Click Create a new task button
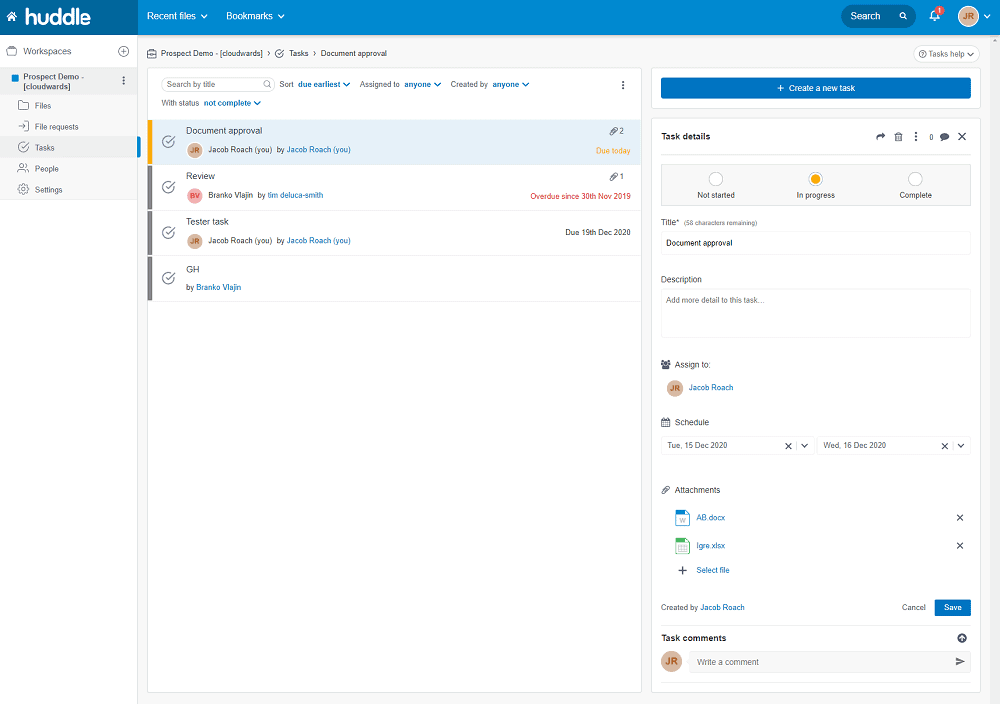The height and width of the screenshot is (704, 1000). point(815,88)
